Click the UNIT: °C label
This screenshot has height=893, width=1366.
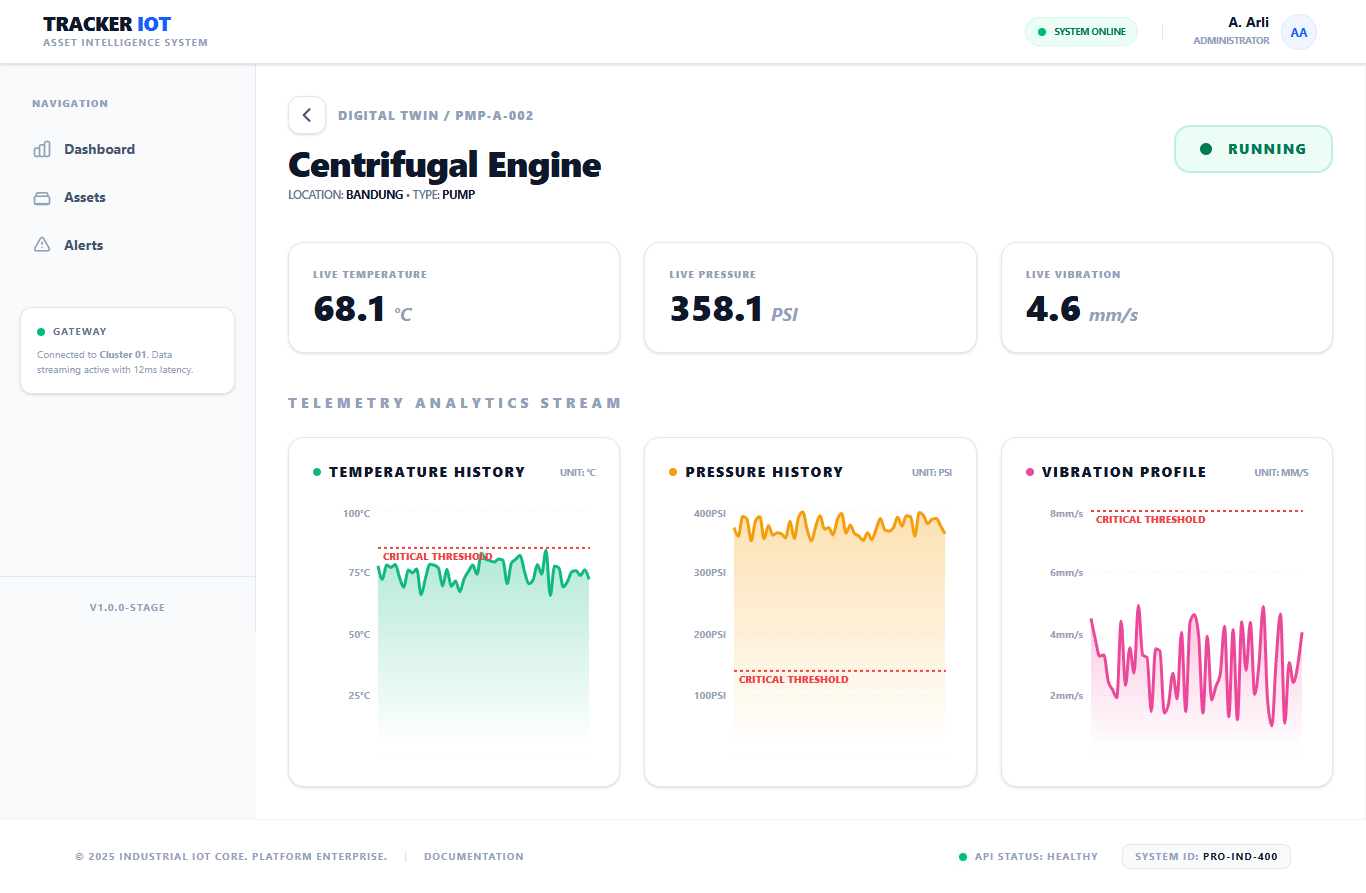(578, 473)
